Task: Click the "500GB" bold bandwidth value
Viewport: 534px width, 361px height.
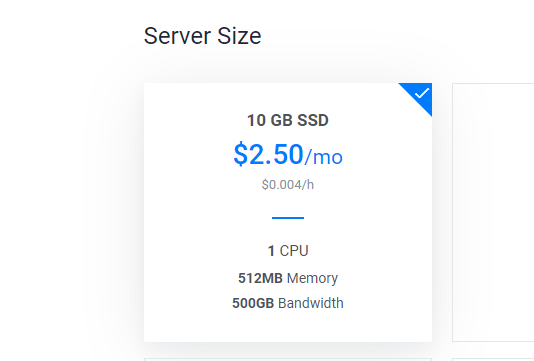Action: [x=253, y=303]
